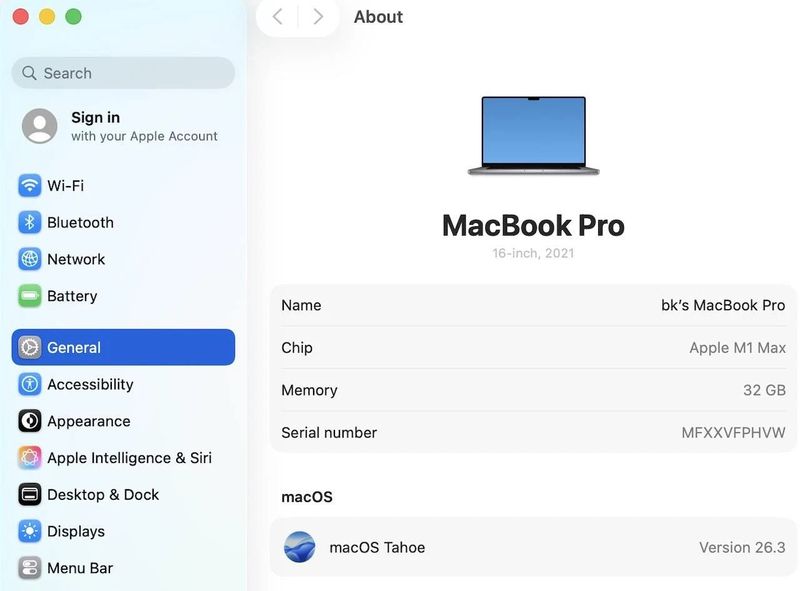Click the Version 26.3 text
This screenshot has height=591, width=800.
[742, 547]
